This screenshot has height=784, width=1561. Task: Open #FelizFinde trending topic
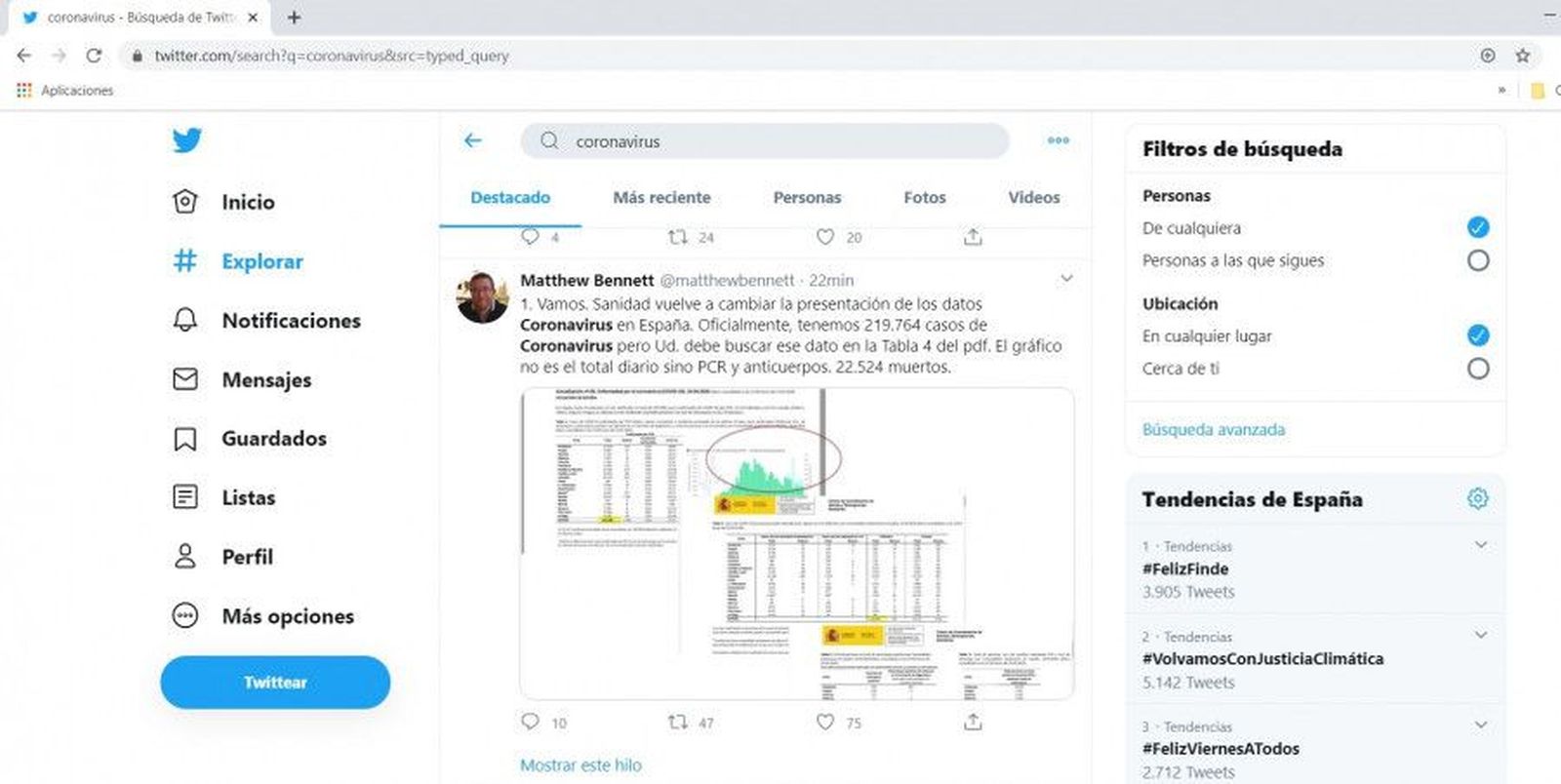(1185, 568)
